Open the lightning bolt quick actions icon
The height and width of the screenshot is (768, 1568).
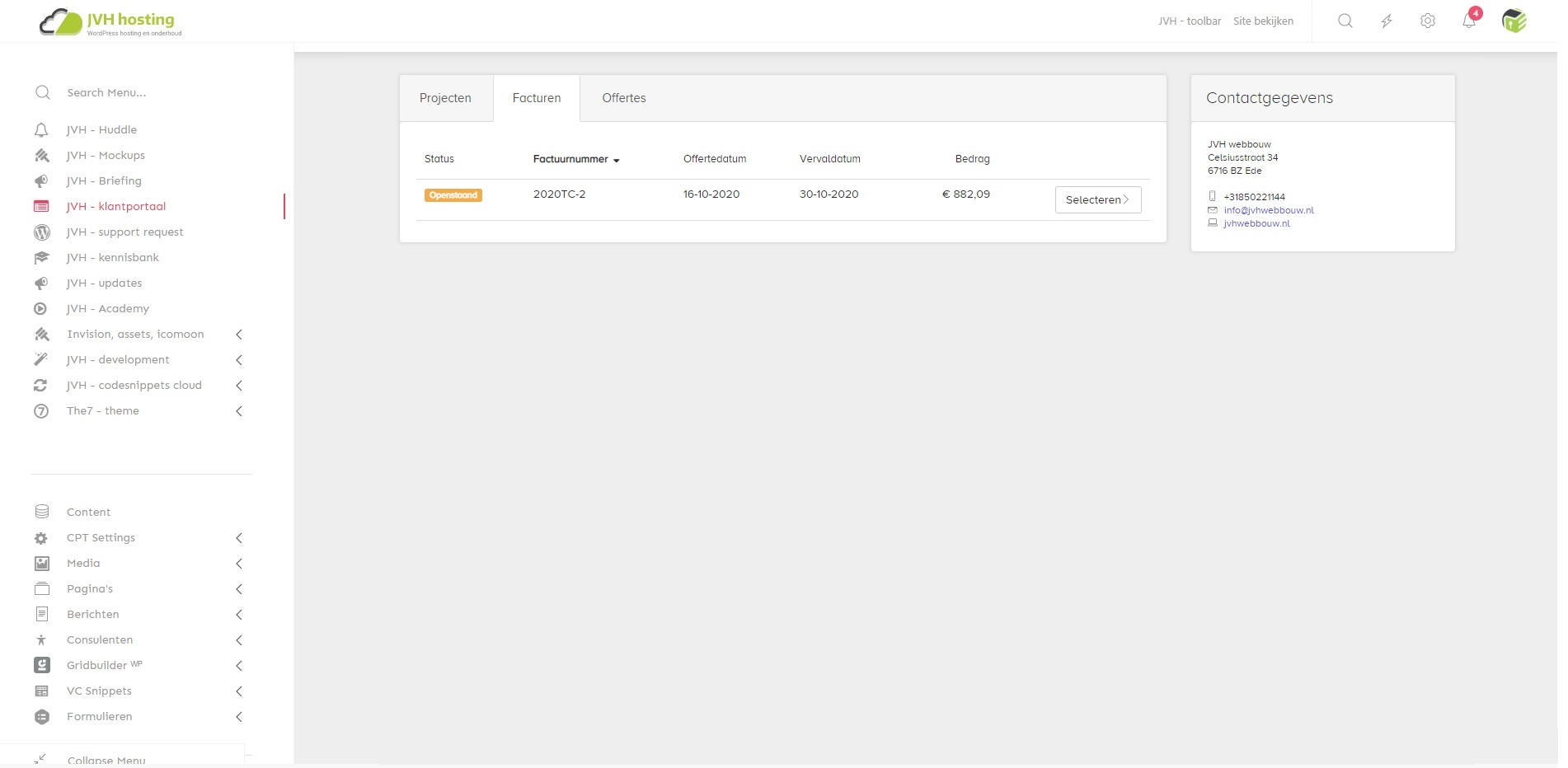click(1387, 21)
